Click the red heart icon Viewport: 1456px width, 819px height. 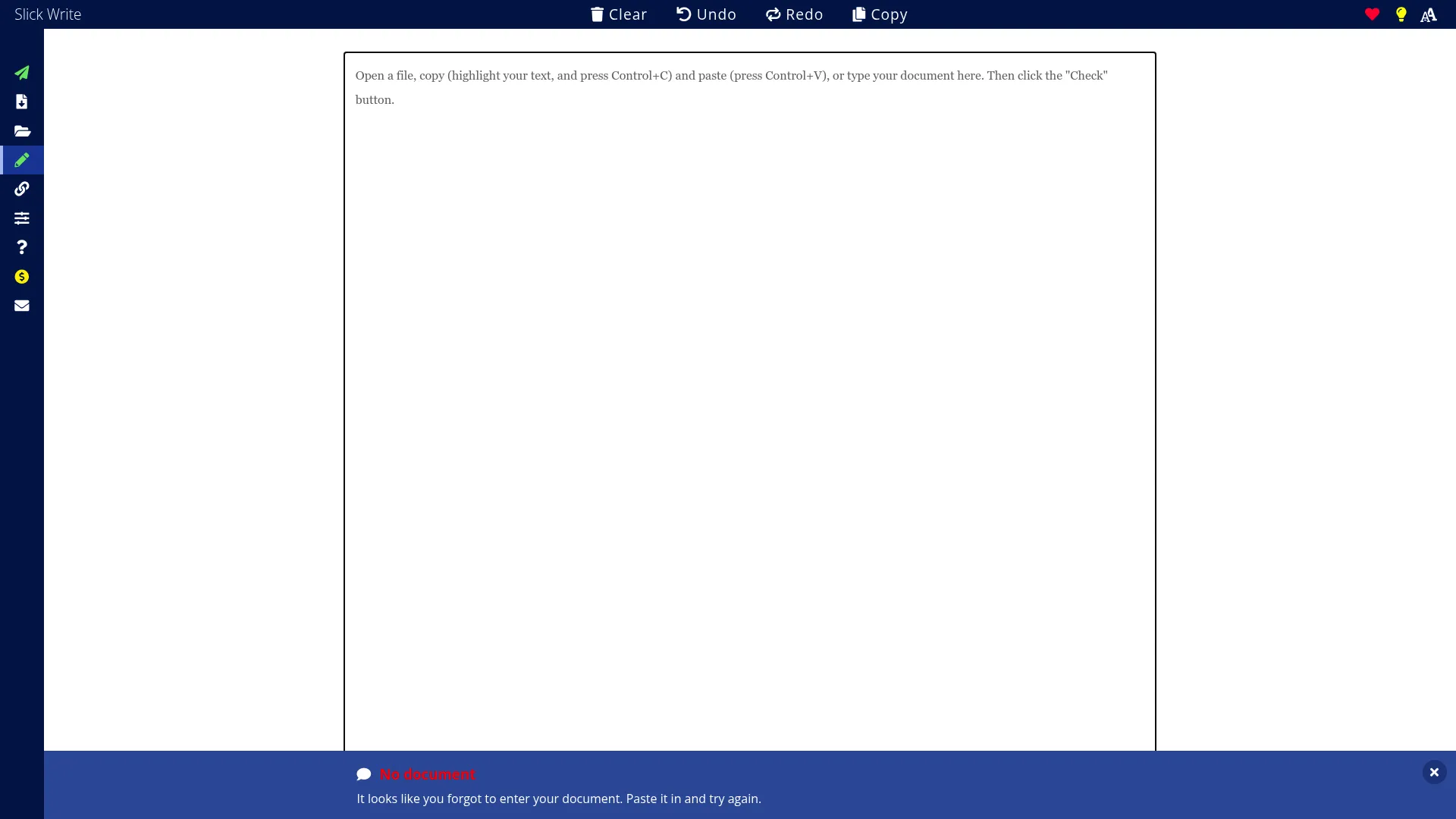pyautogui.click(x=1372, y=14)
